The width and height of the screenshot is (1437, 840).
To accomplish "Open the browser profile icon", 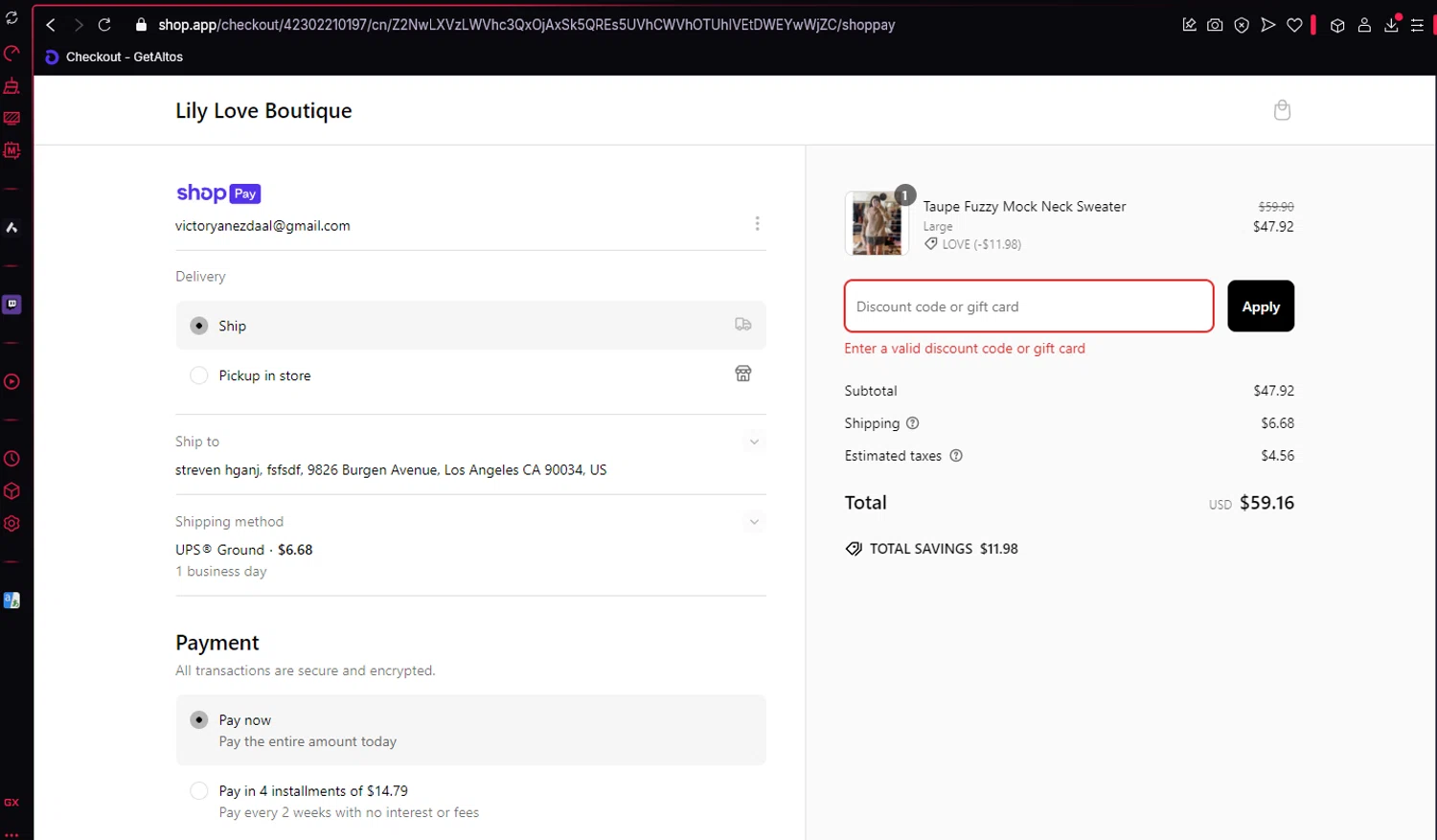I will (1364, 25).
